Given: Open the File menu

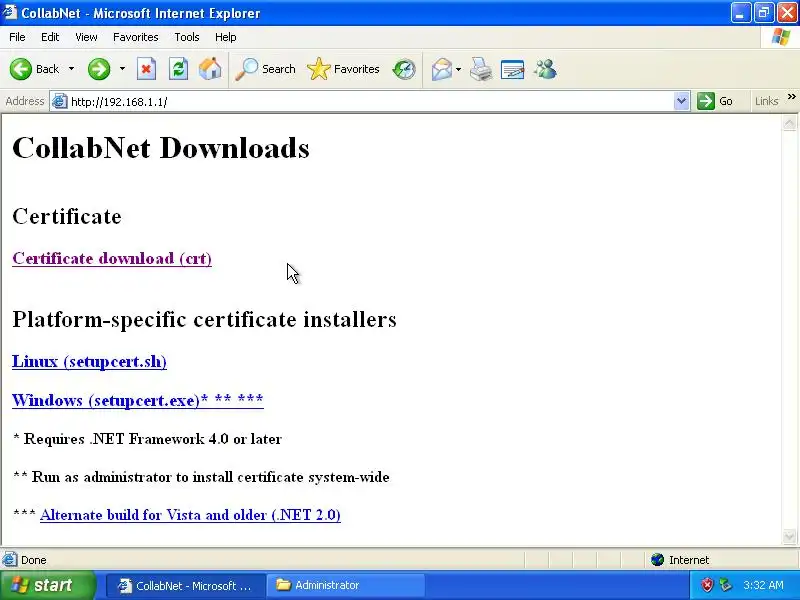Looking at the screenshot, I should (x=17, y=37).
